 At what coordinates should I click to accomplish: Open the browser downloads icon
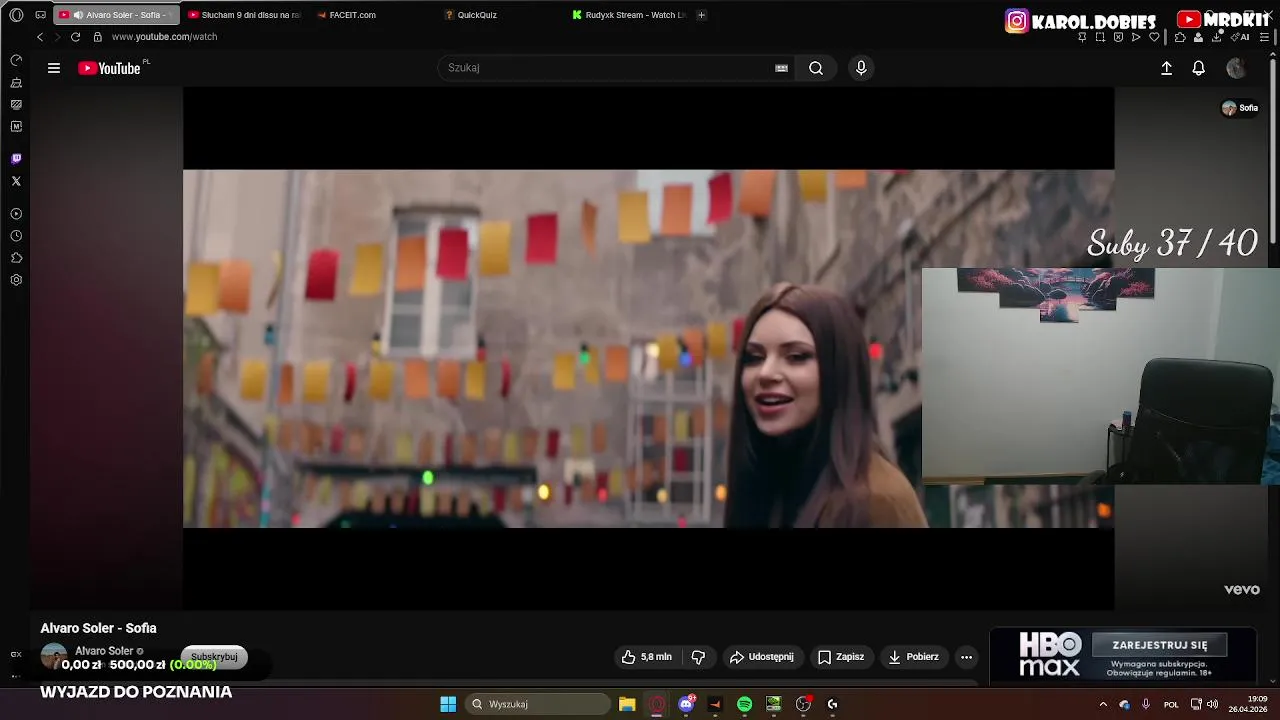point(1217,37)
